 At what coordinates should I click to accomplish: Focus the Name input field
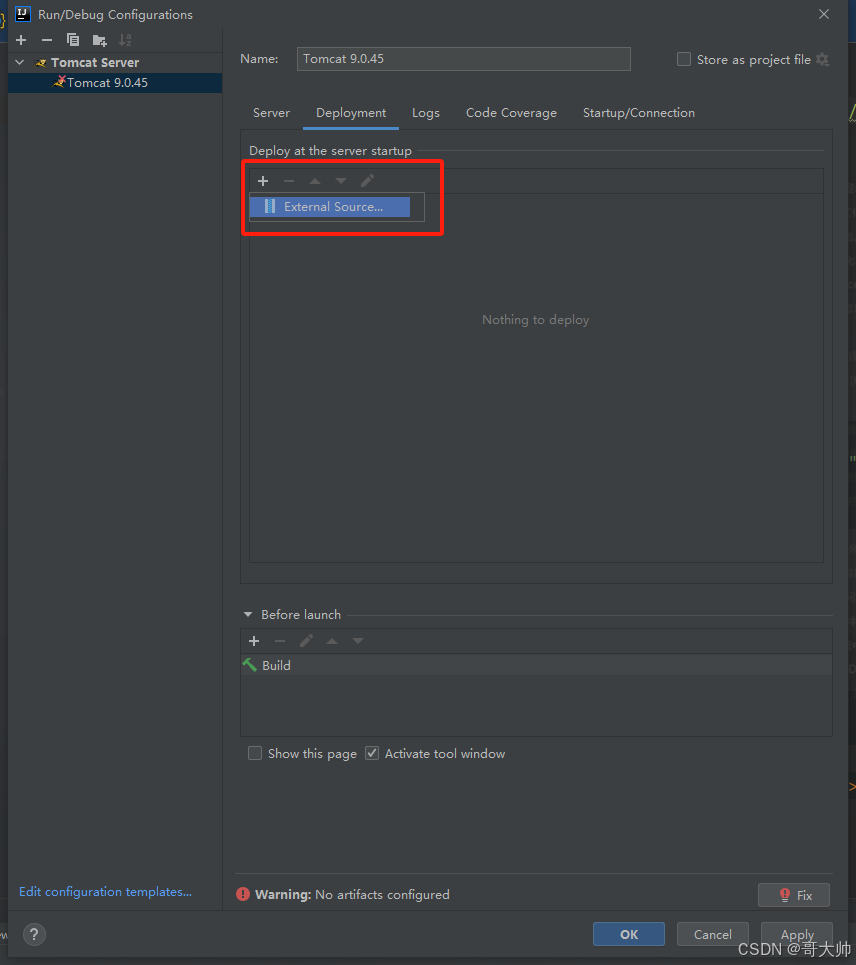click(x=463, y=59)
